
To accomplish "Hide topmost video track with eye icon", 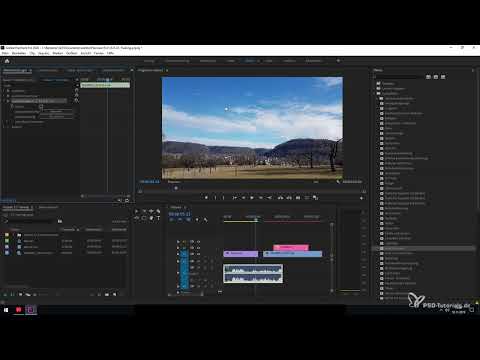I will (198, 241).
